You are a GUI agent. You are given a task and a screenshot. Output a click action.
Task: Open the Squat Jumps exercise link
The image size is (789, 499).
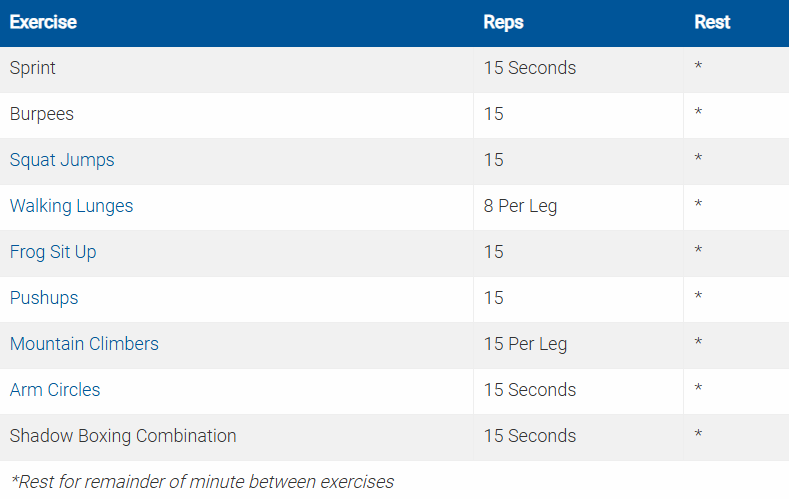pyautogui.click(x=62, y=160)
